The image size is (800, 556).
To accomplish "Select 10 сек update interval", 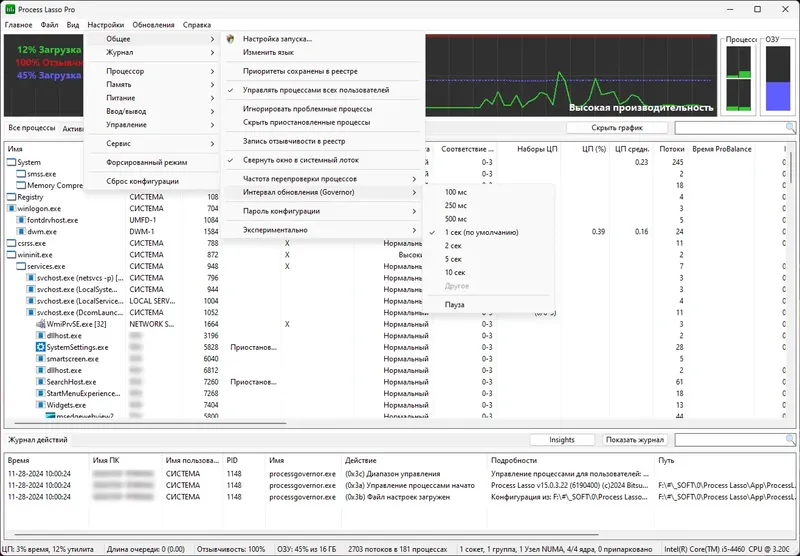I will tap(488, 272).
